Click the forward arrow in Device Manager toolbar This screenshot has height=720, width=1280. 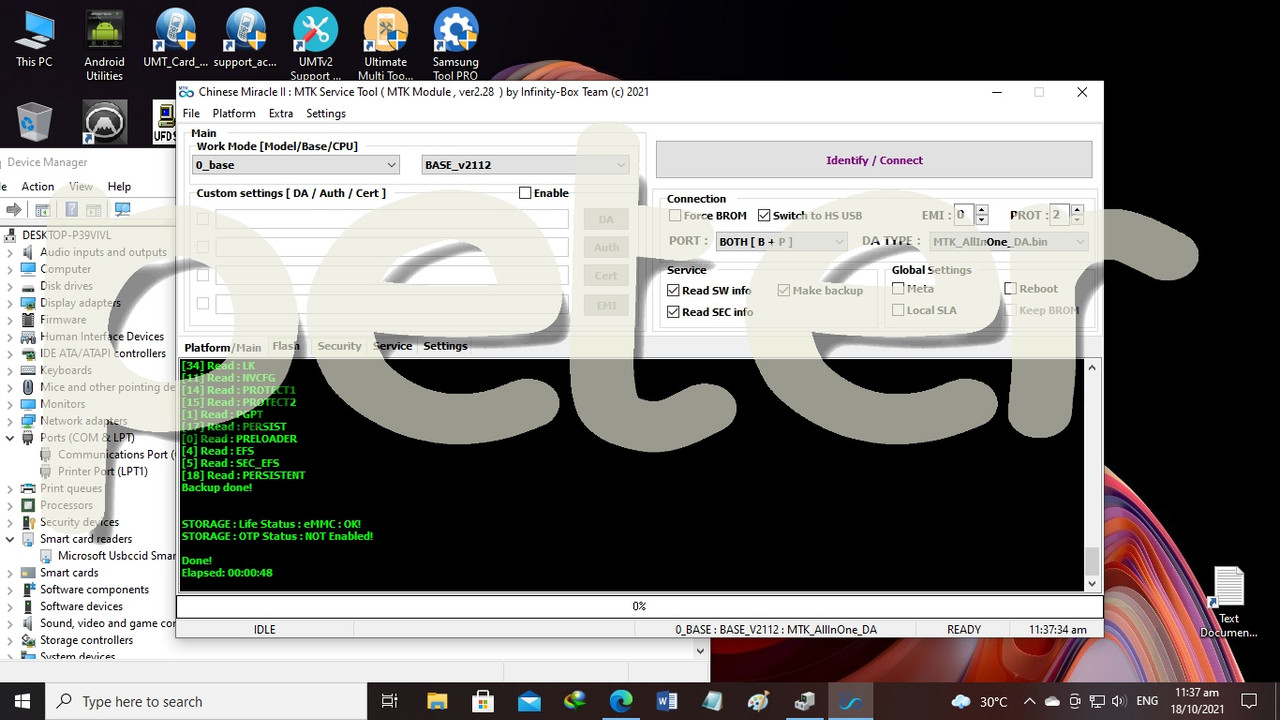tap(14, 209)
